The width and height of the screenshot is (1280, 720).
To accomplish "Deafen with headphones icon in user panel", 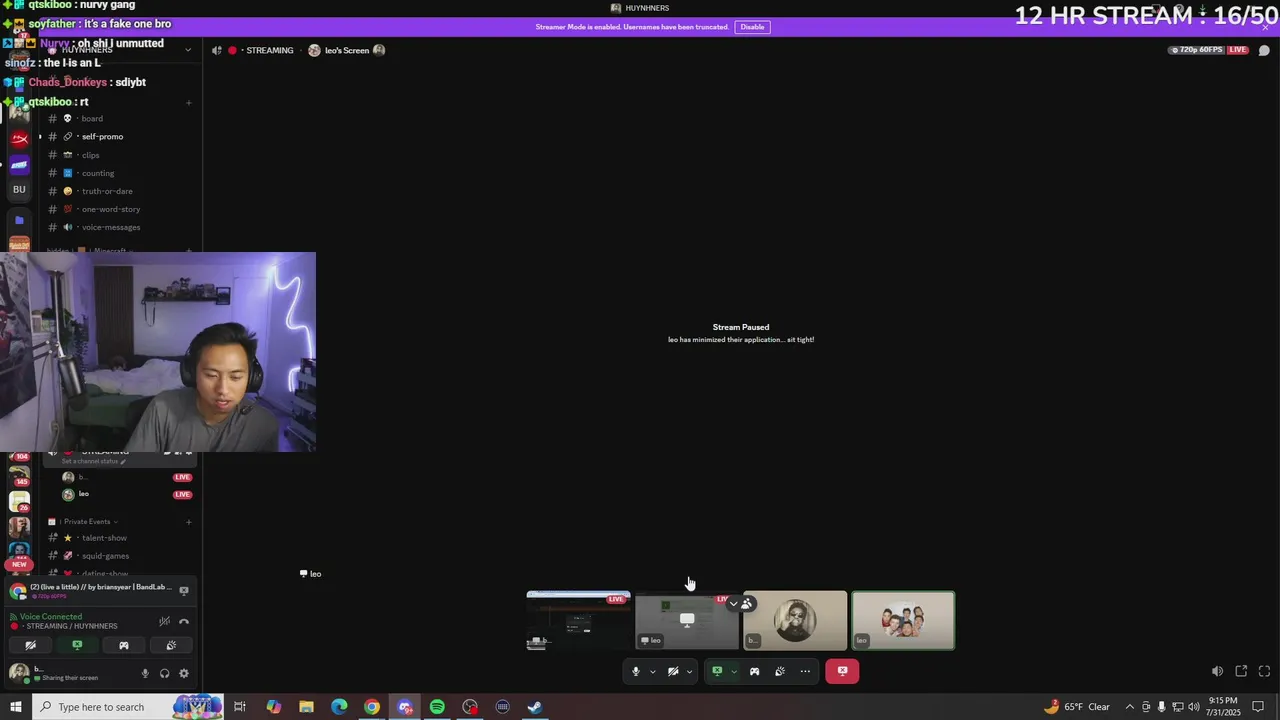I will [164, 673].
